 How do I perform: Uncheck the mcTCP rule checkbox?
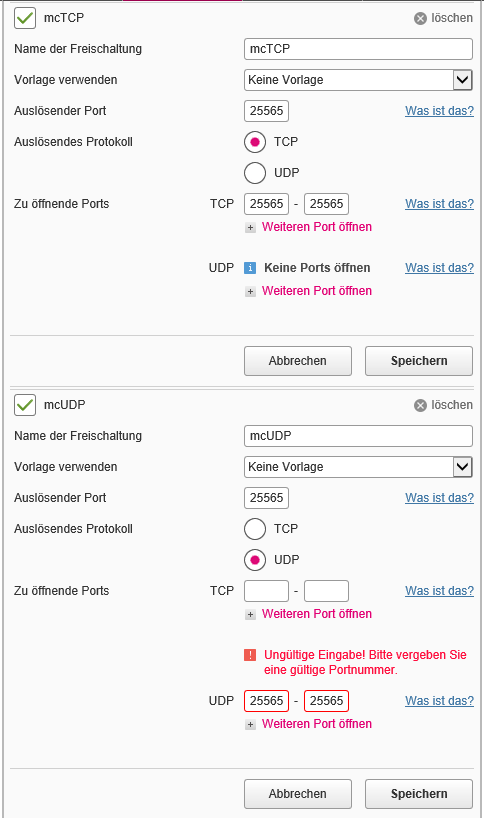(25, 18)
